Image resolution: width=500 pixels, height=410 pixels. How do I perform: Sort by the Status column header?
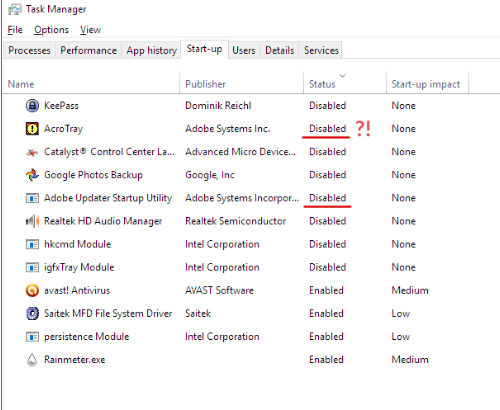tap(345, 82)
